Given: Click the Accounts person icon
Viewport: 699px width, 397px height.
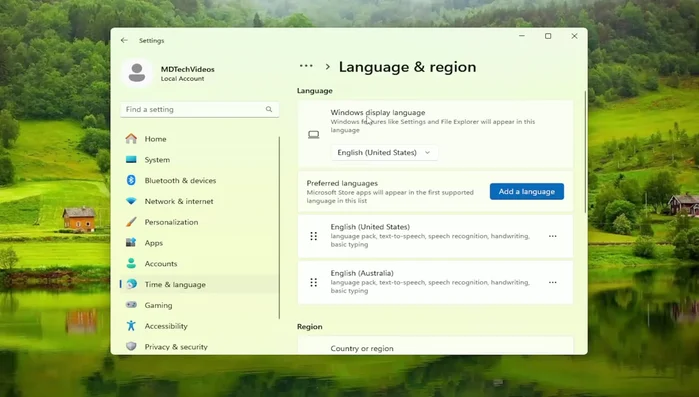Looking at the screenshot, I should pyautogui.click(x=131, y=263).
